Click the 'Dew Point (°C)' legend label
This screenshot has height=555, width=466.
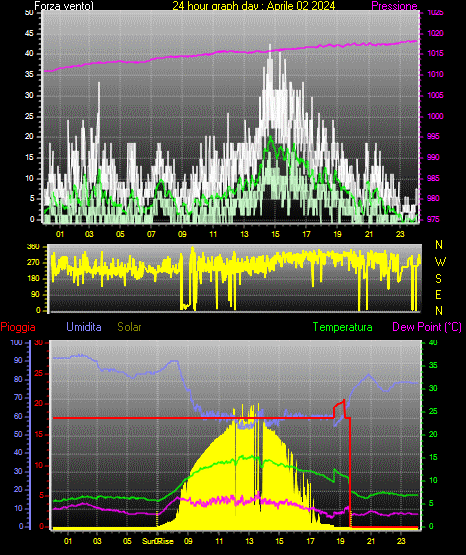(x=427, y=327)
